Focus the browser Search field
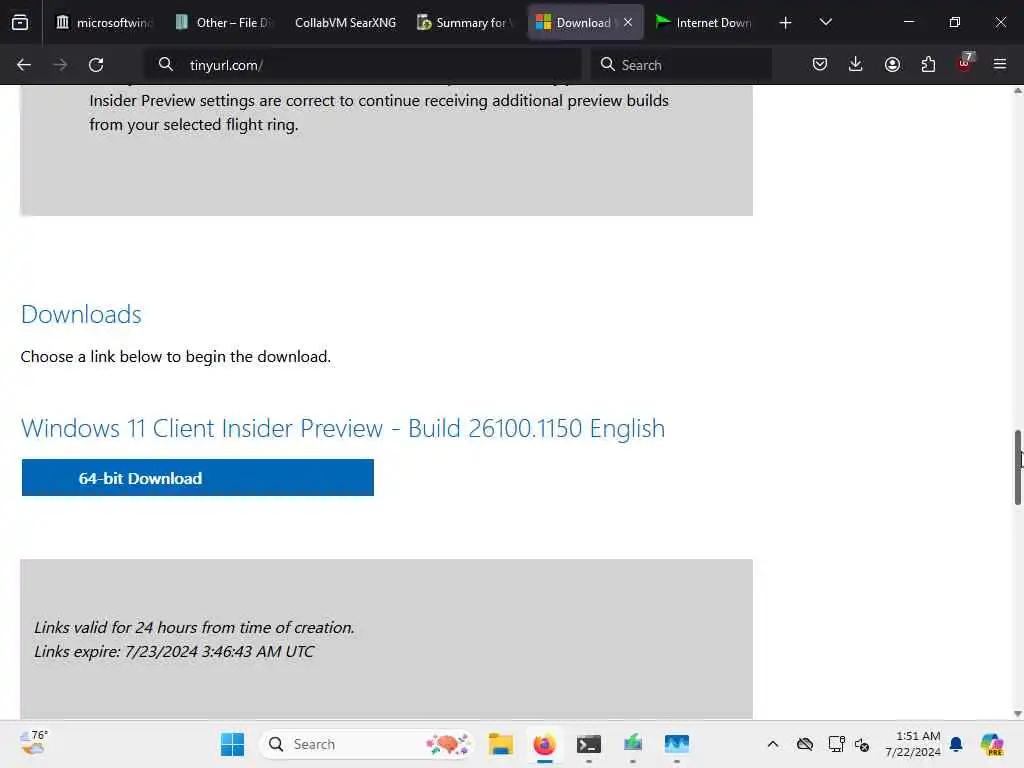1024x768 pixels. click(680, 65)
